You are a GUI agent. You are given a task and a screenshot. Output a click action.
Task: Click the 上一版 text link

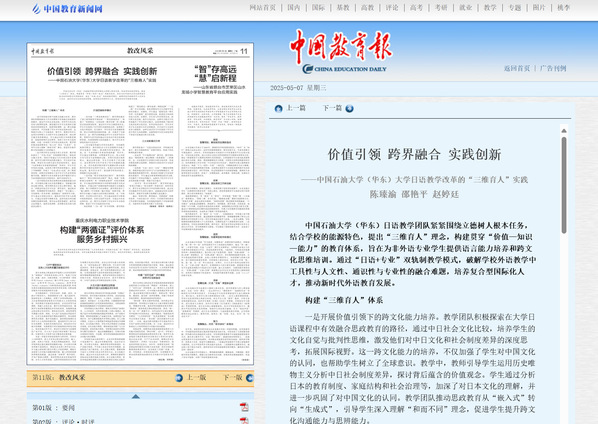(196, 377)
